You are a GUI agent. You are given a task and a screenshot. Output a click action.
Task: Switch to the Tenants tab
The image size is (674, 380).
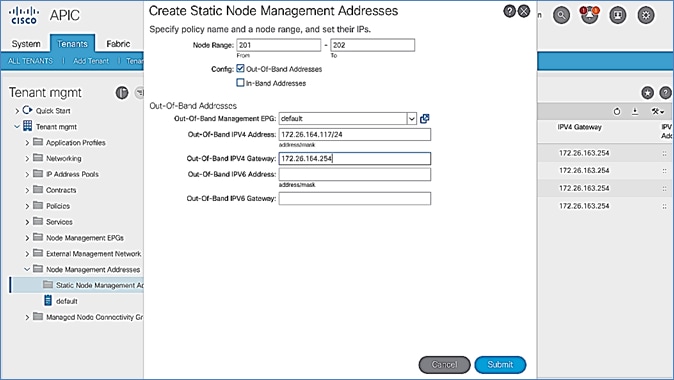tap(72, 44)
